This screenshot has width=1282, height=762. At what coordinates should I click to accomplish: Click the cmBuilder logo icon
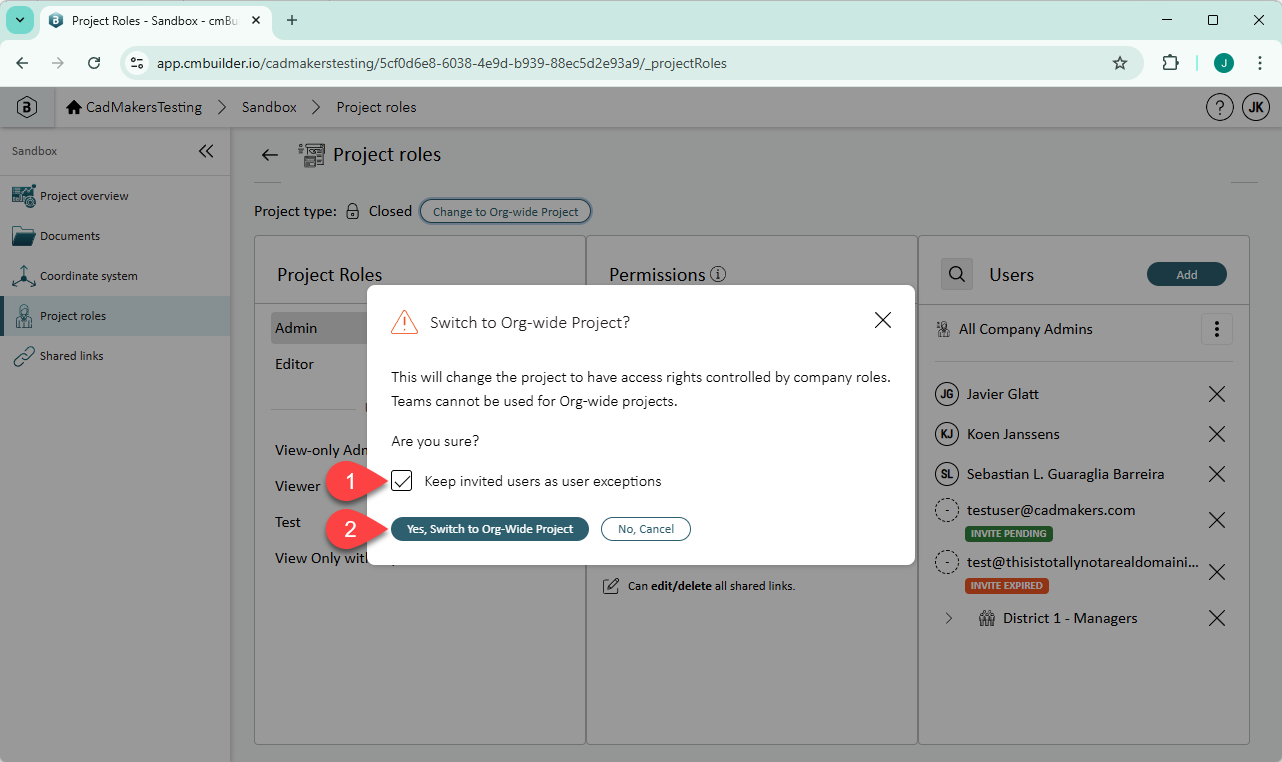(27, 107)
